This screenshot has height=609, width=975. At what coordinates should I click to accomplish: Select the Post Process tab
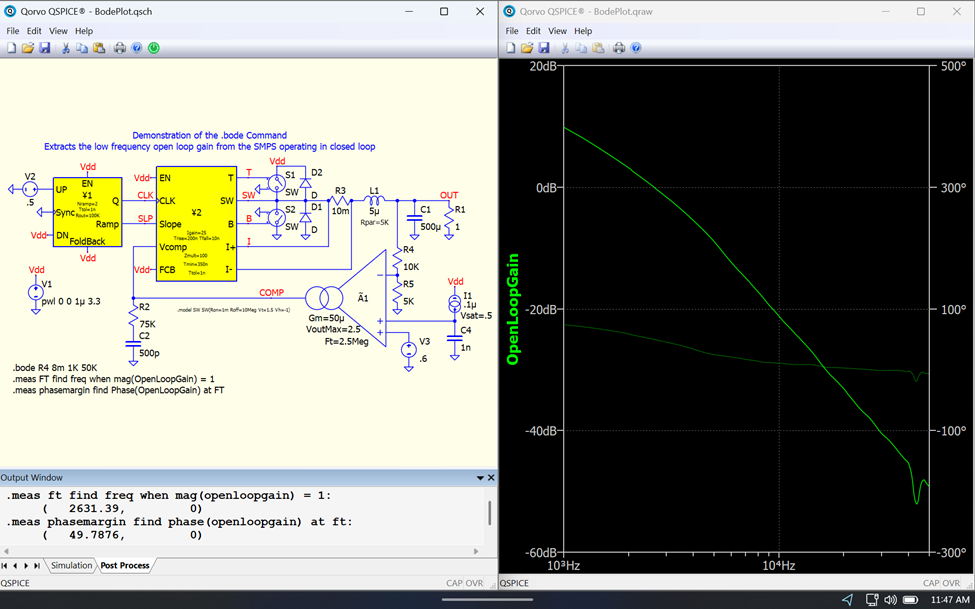125,566
